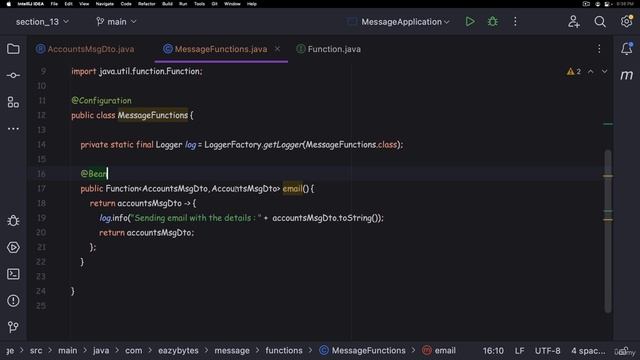This screenshot has width=640, height=360.
Task: Open editor tabs options vertical dots
Action: pyautogui.click(x=599, y=49)
